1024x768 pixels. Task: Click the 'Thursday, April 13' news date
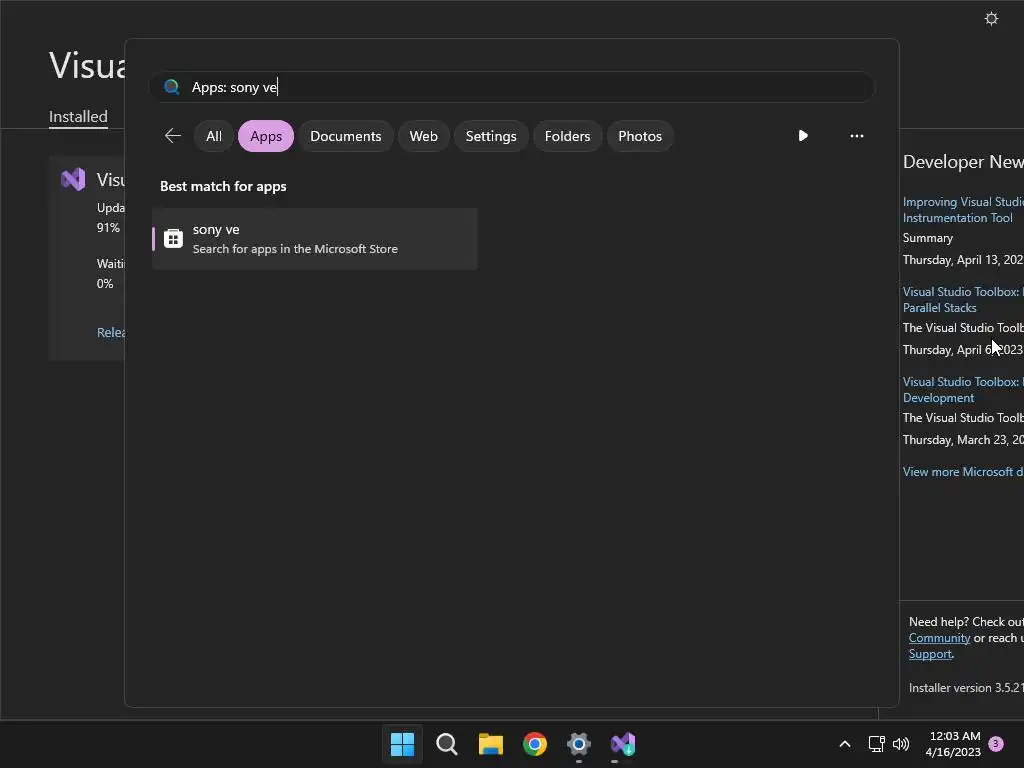(963, 260)
